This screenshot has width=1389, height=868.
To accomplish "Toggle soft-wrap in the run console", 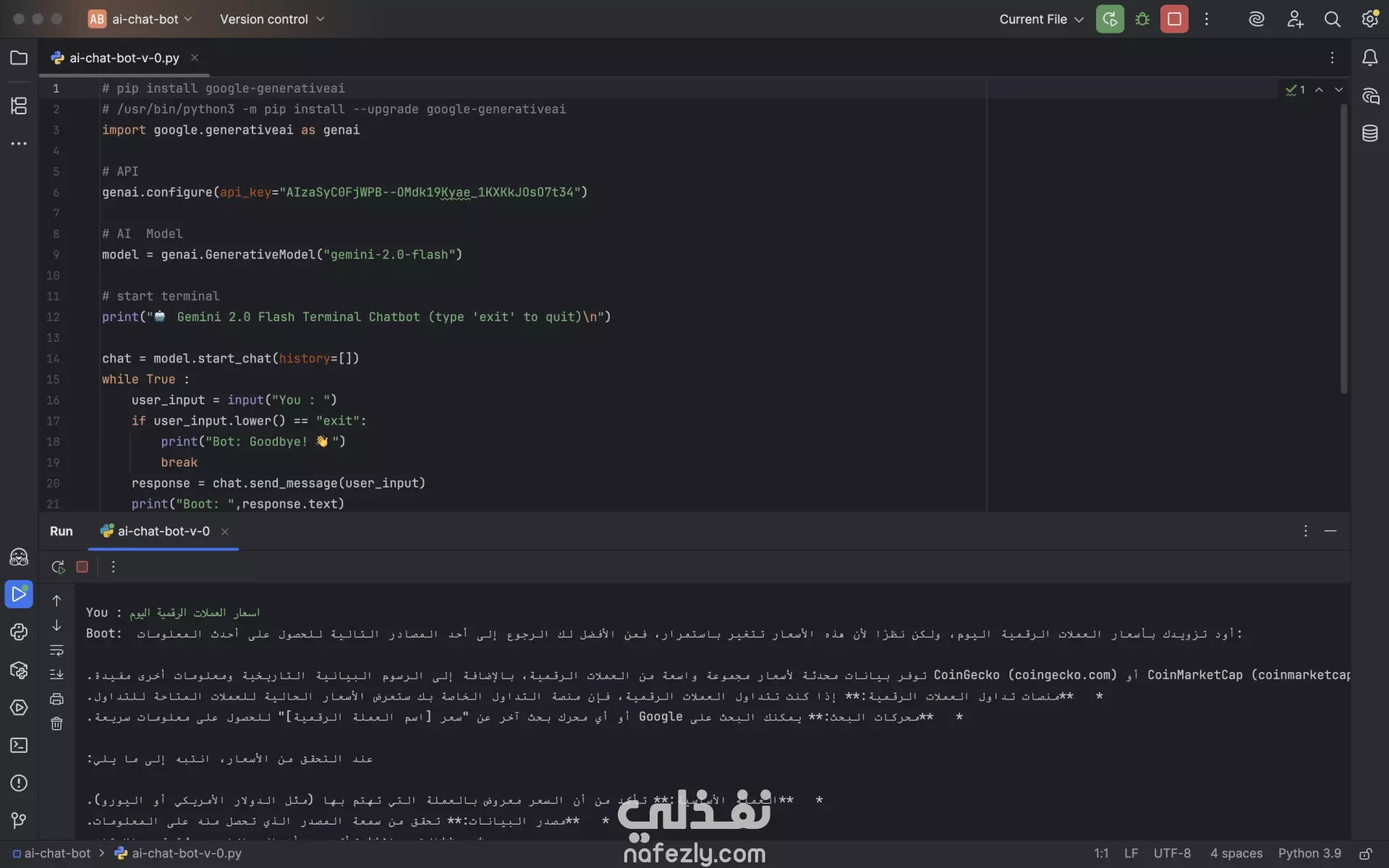I will click(x=56, y=650).
